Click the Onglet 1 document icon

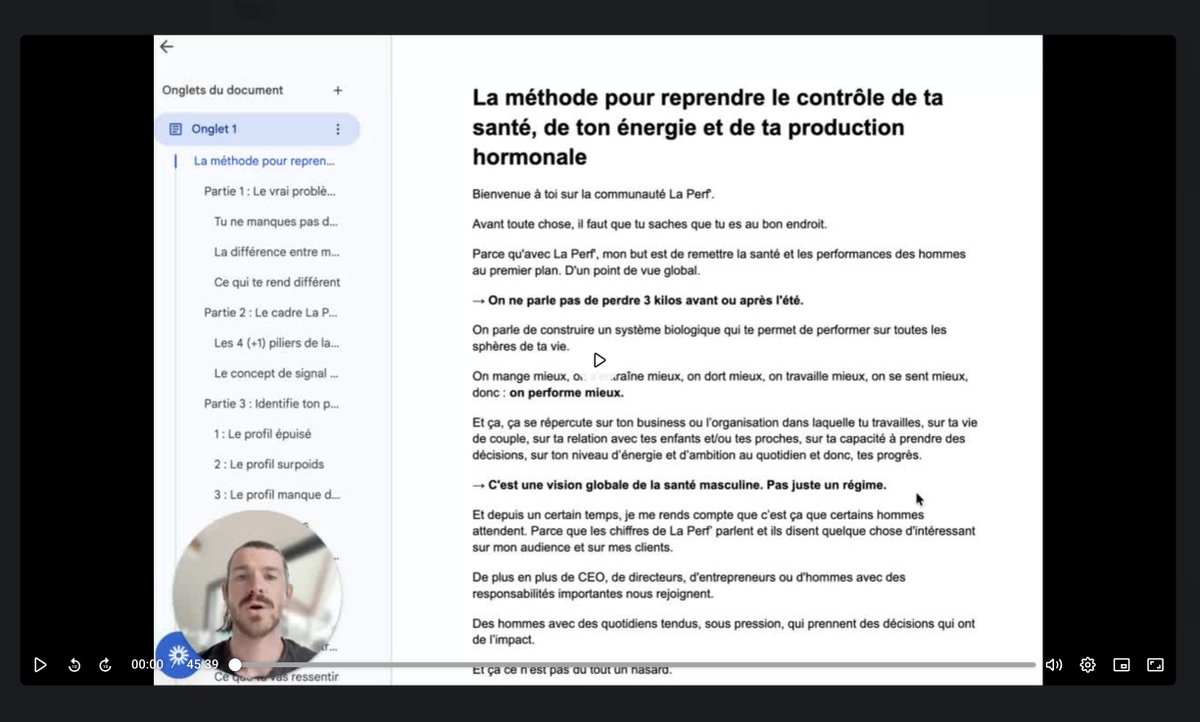tap(176, 129)
